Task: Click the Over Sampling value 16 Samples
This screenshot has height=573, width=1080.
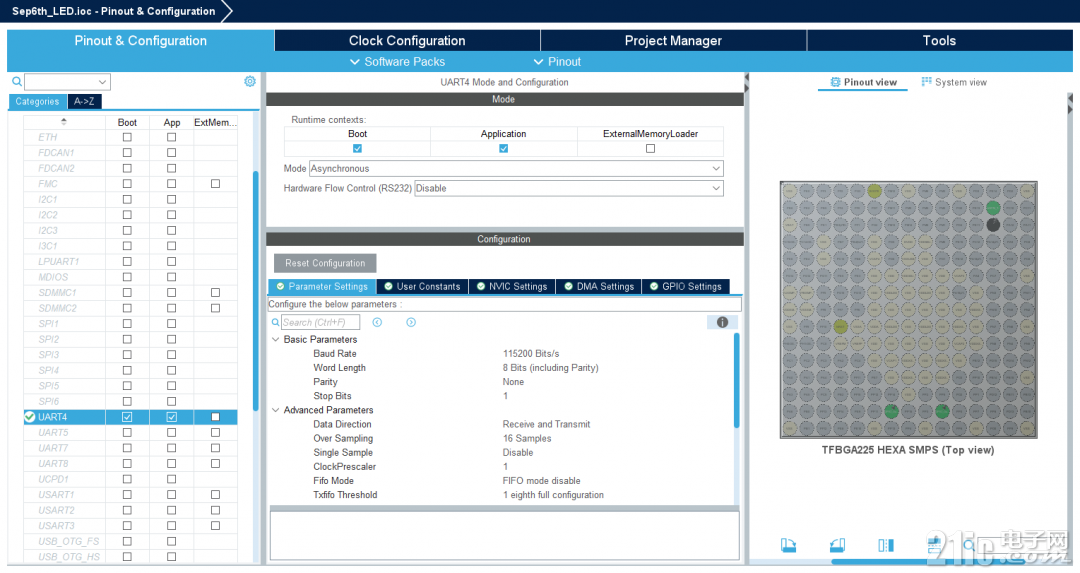Action: click(x=527, y=438)
